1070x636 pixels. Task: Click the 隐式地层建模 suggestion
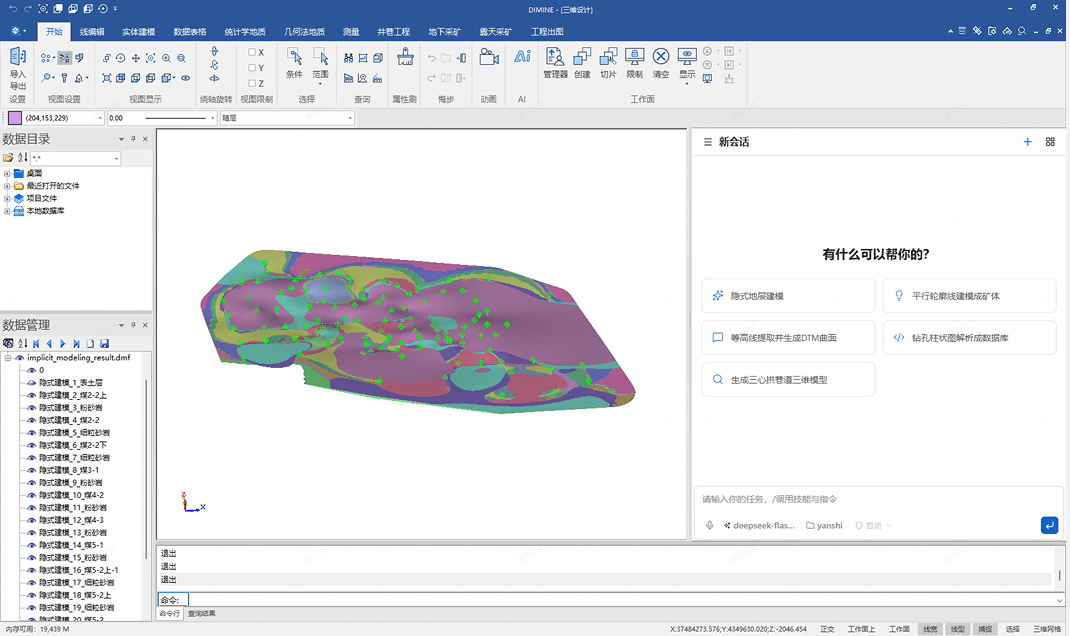pos(788,295)
